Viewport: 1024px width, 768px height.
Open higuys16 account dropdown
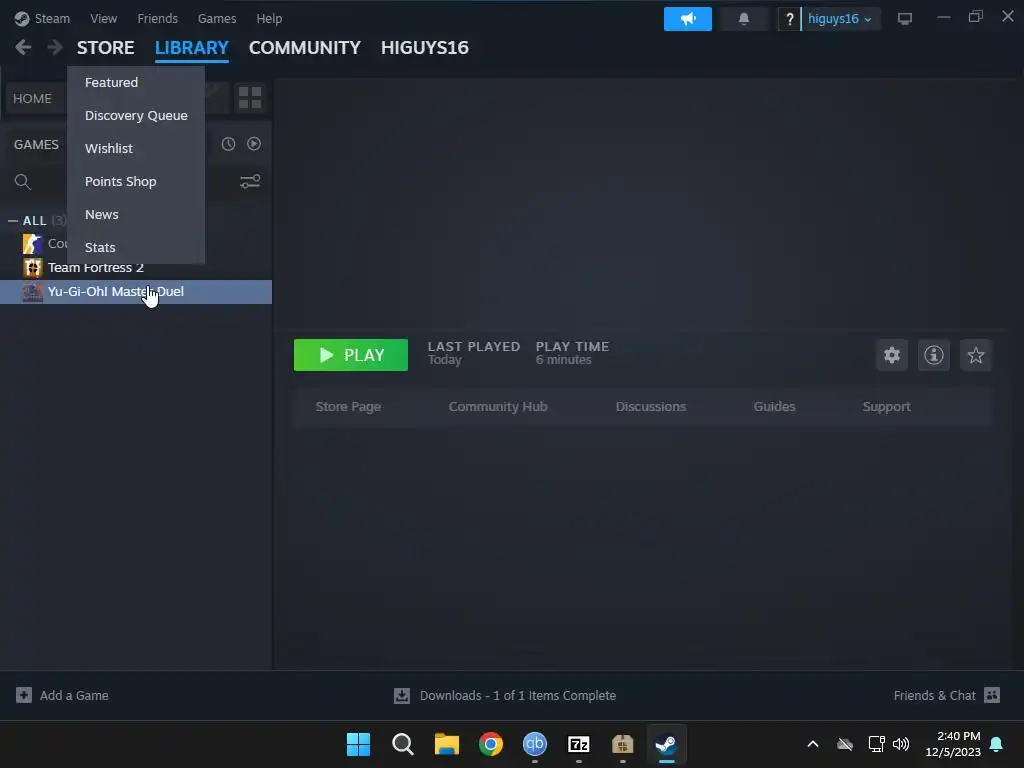[x=840, y=19]
